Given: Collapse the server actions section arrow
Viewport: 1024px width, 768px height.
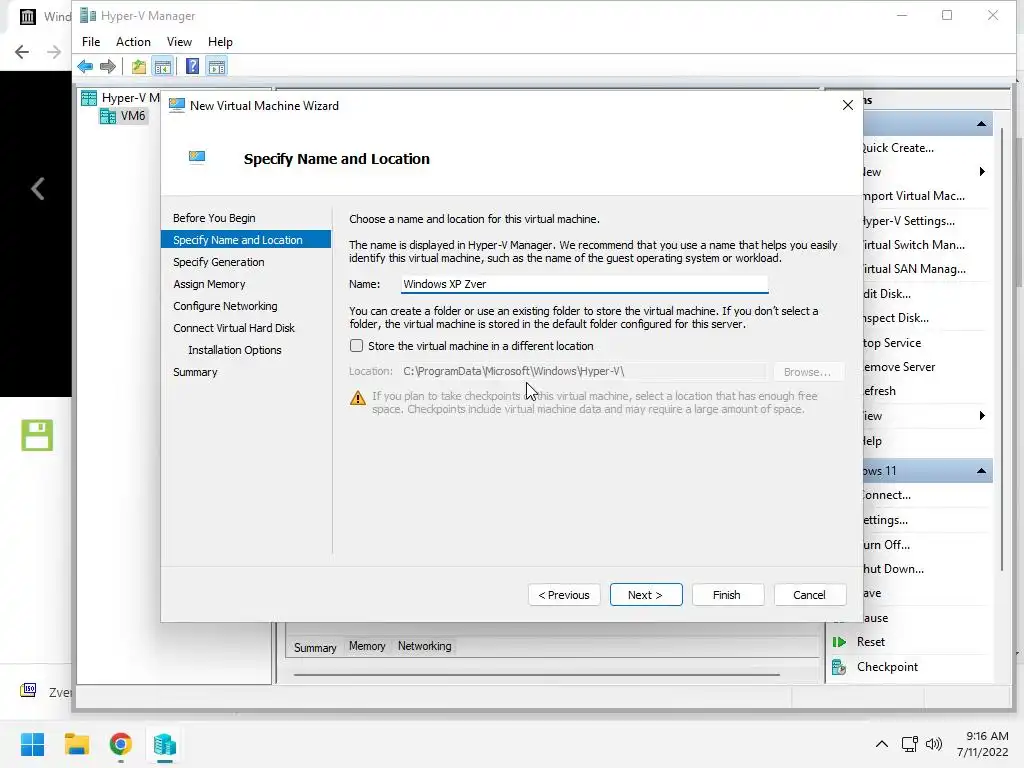Looking at the screenshot, I should (981, 124).
